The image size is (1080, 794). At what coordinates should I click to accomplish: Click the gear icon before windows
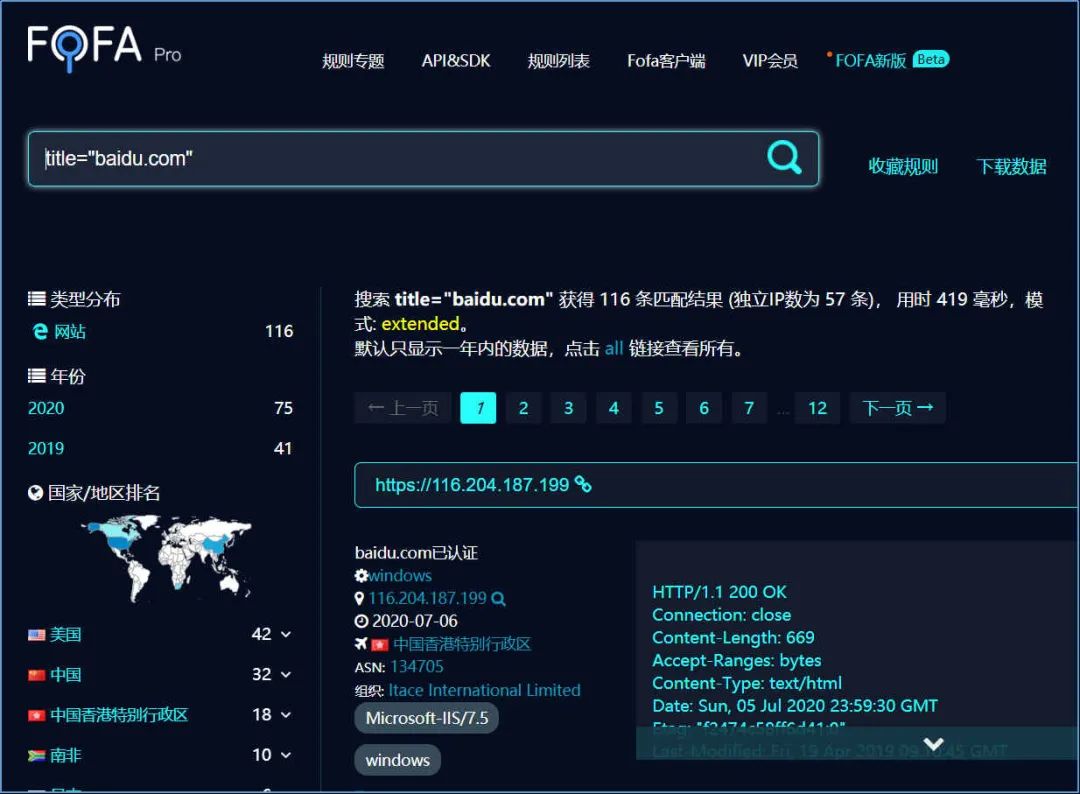[x=361, y=576]
